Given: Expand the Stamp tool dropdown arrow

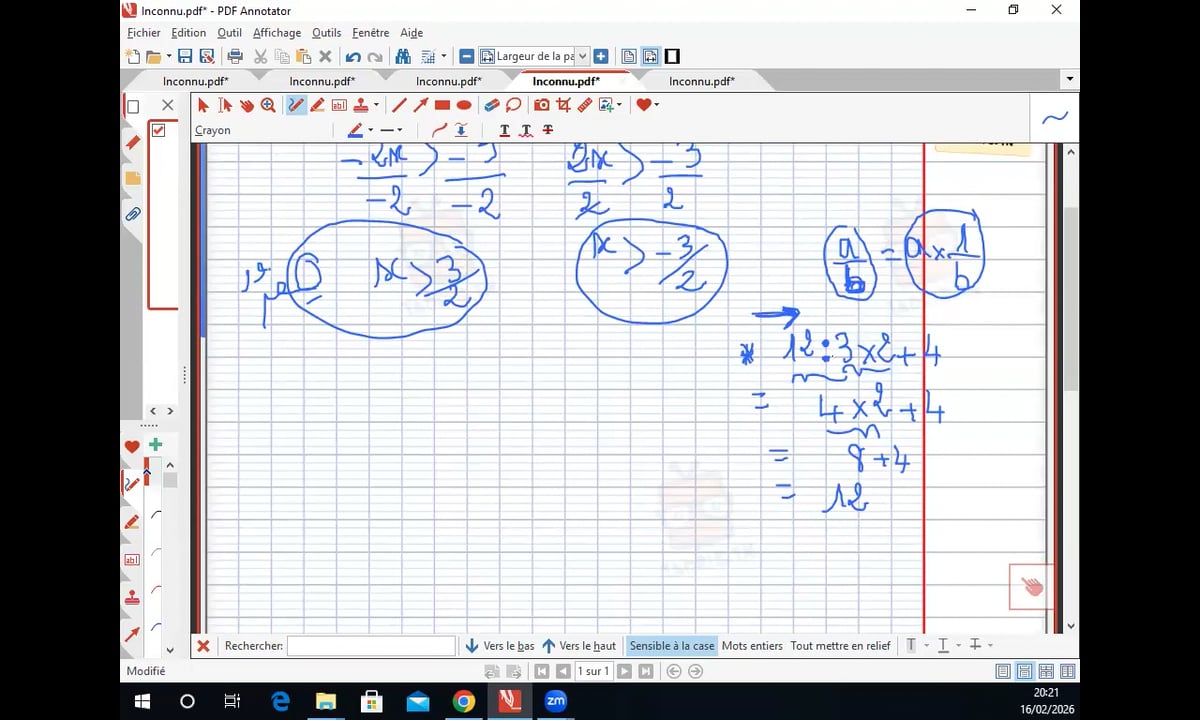Looking at the screenshot, I should [376, 105].
